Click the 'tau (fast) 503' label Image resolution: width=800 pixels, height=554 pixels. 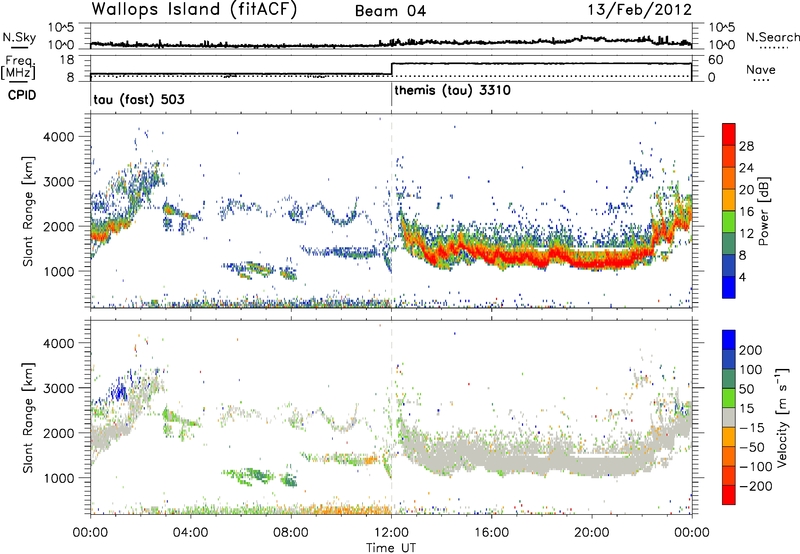(139, 99)
